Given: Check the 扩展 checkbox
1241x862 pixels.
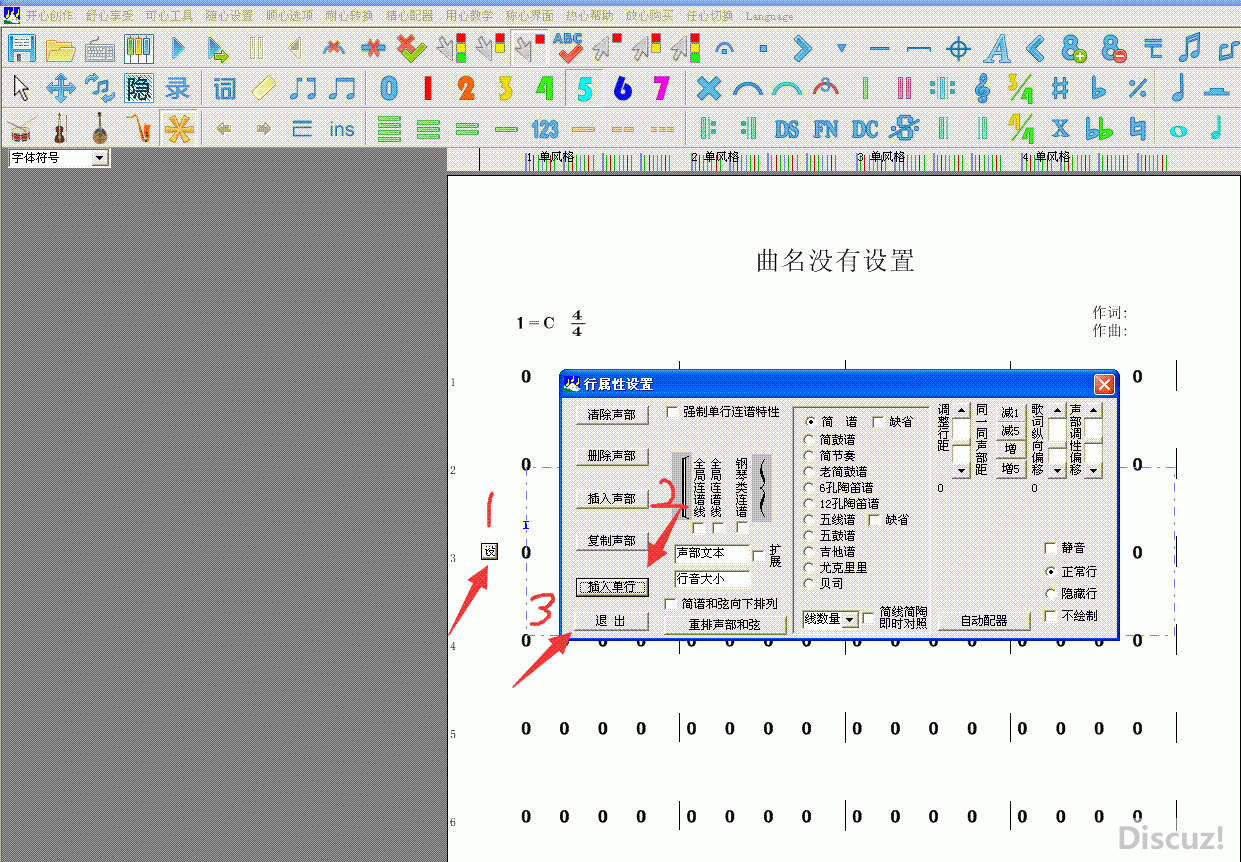Looking at the screenshot, I should coord(757,556).
